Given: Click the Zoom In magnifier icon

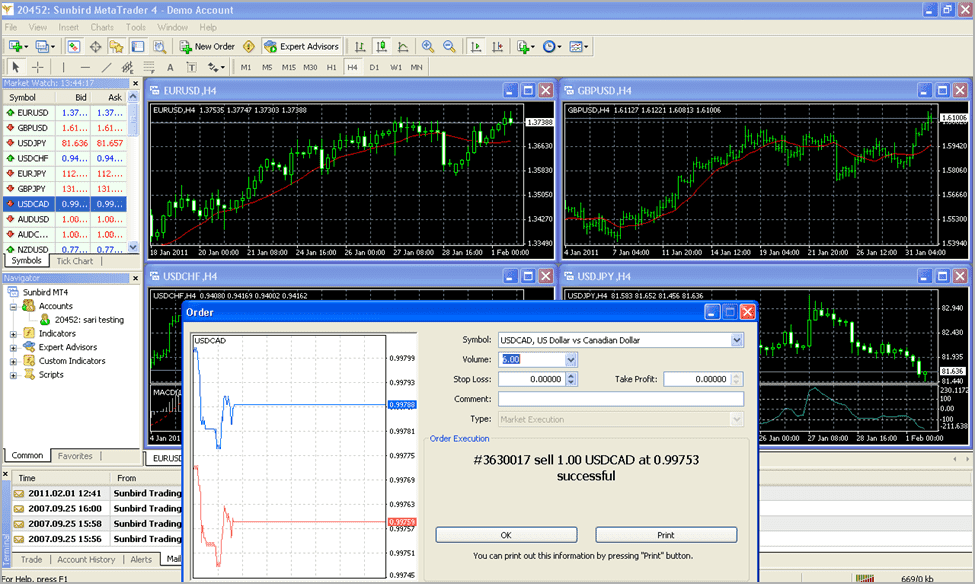Looking at the screenshot, I should click(x=428, y=46).
